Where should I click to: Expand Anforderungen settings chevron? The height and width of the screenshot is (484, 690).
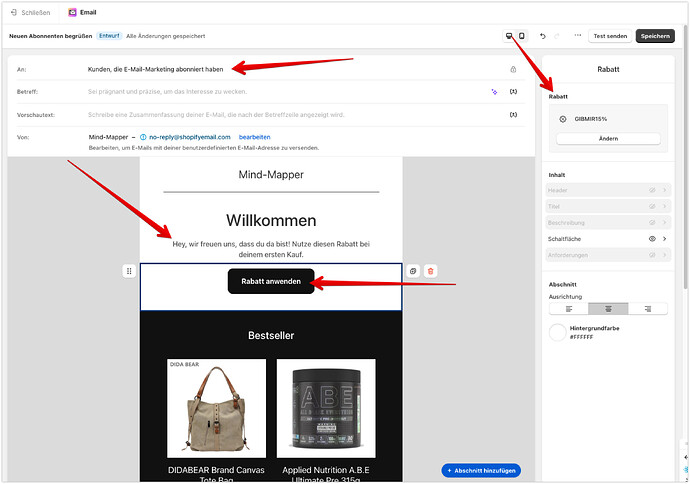pyautogui.click(x=664, y=255)
